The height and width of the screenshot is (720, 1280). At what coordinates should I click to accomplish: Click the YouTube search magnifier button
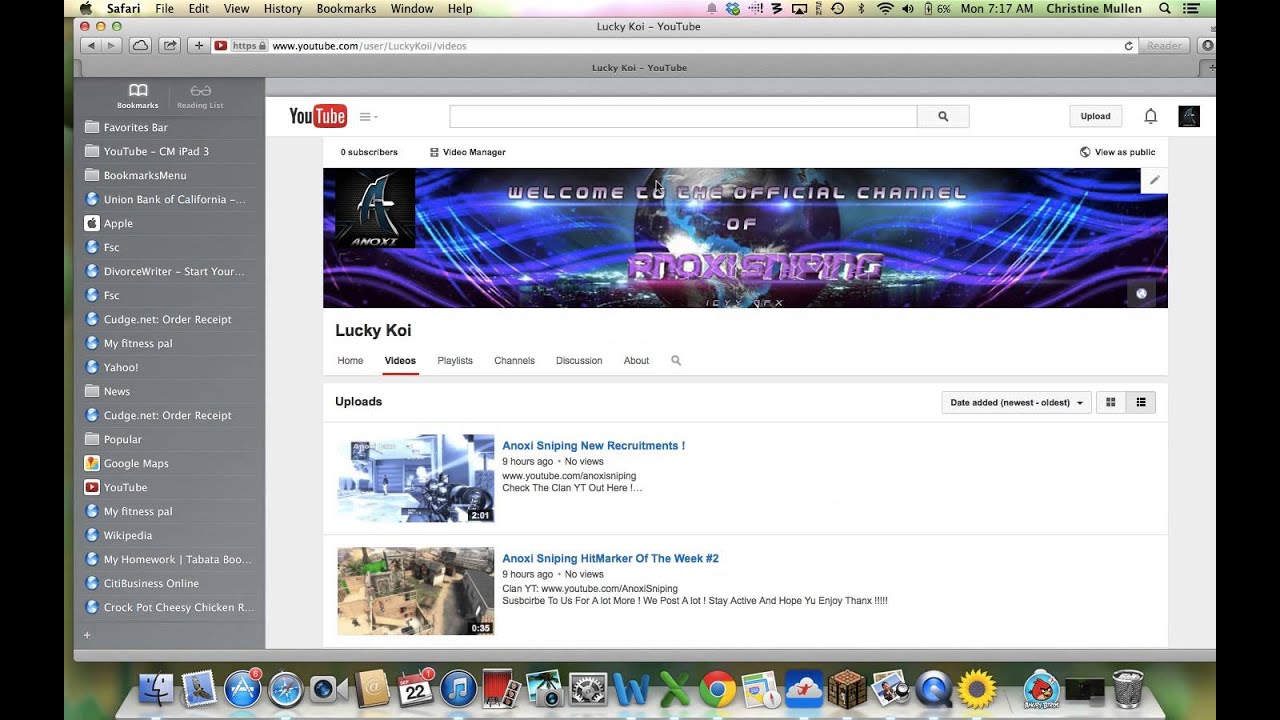(943, 116)
